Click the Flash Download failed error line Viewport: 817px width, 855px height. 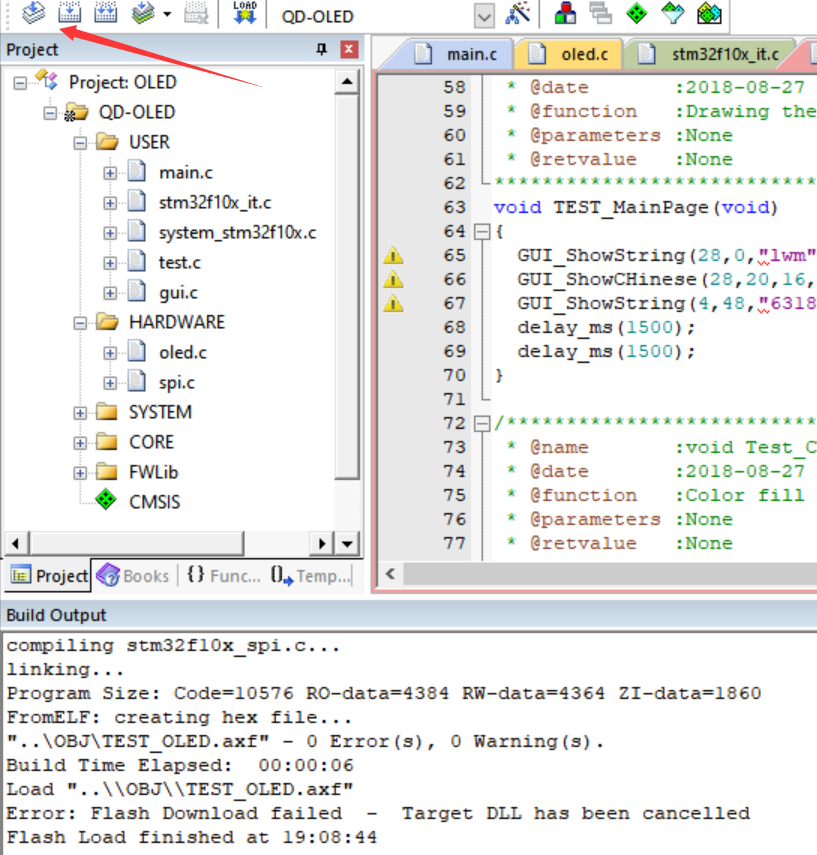(x=379, y=813)
